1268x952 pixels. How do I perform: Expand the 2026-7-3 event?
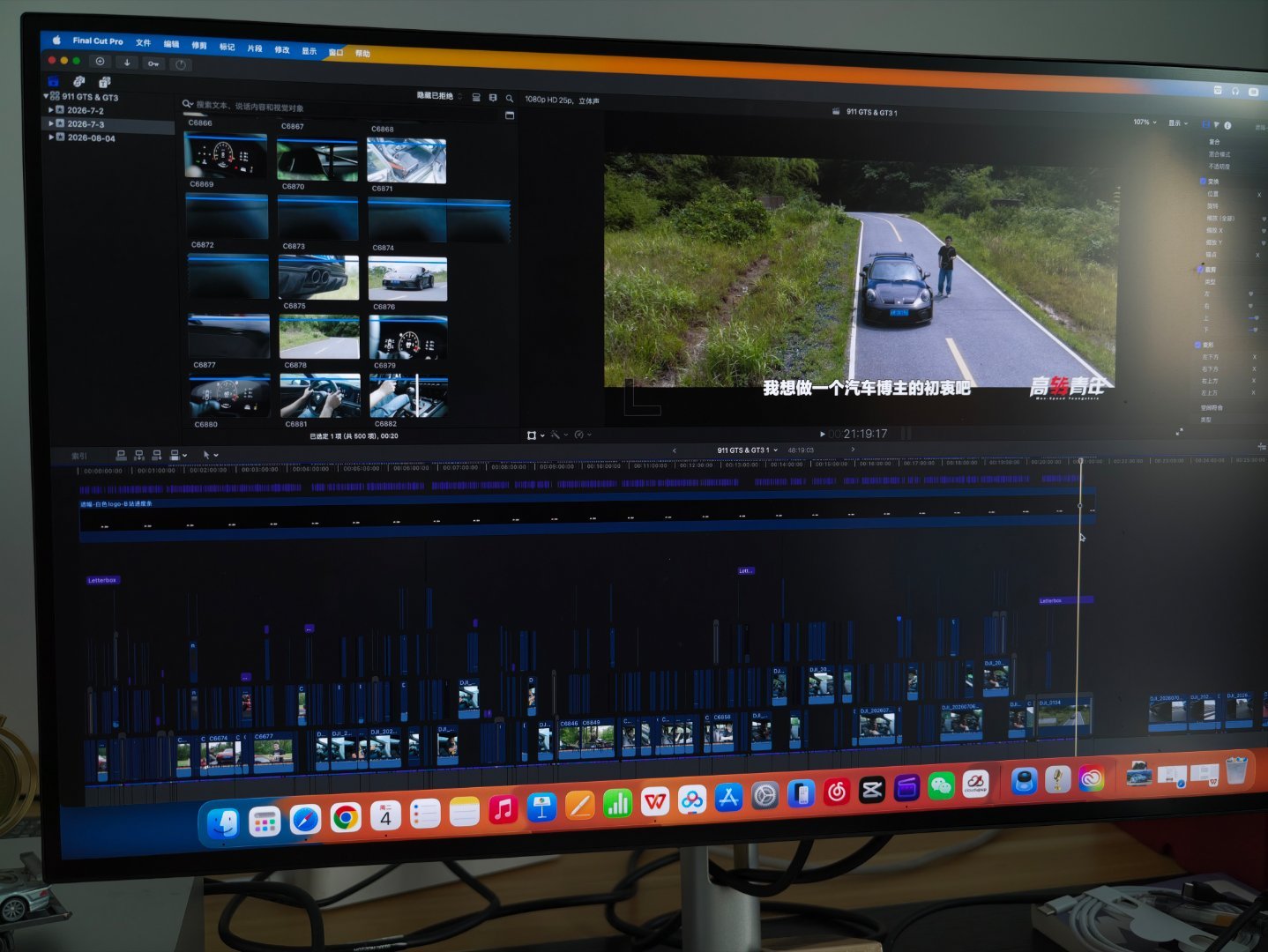pos(51,123)
